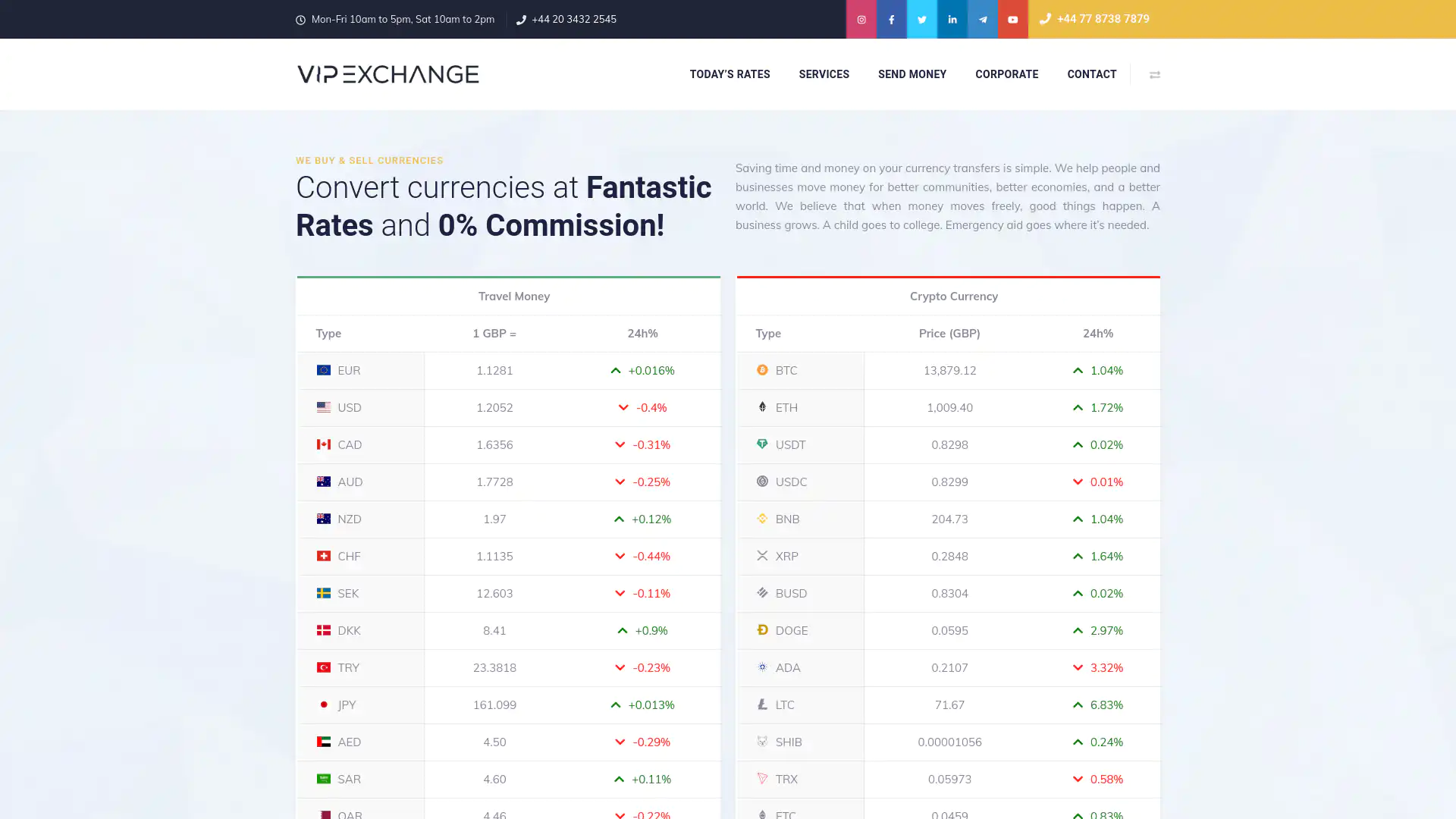Click the EUR flag icon

click(324, 370)
